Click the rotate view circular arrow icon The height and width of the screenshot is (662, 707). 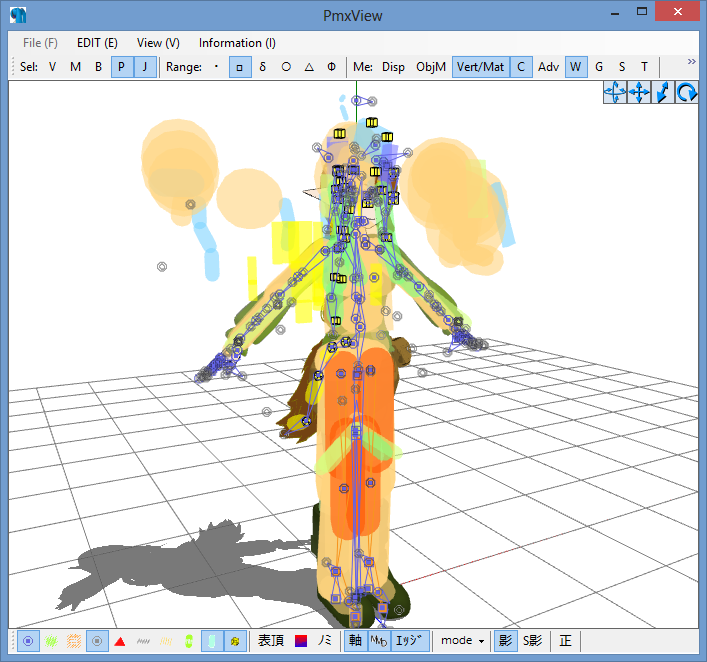tap(687, 92)
